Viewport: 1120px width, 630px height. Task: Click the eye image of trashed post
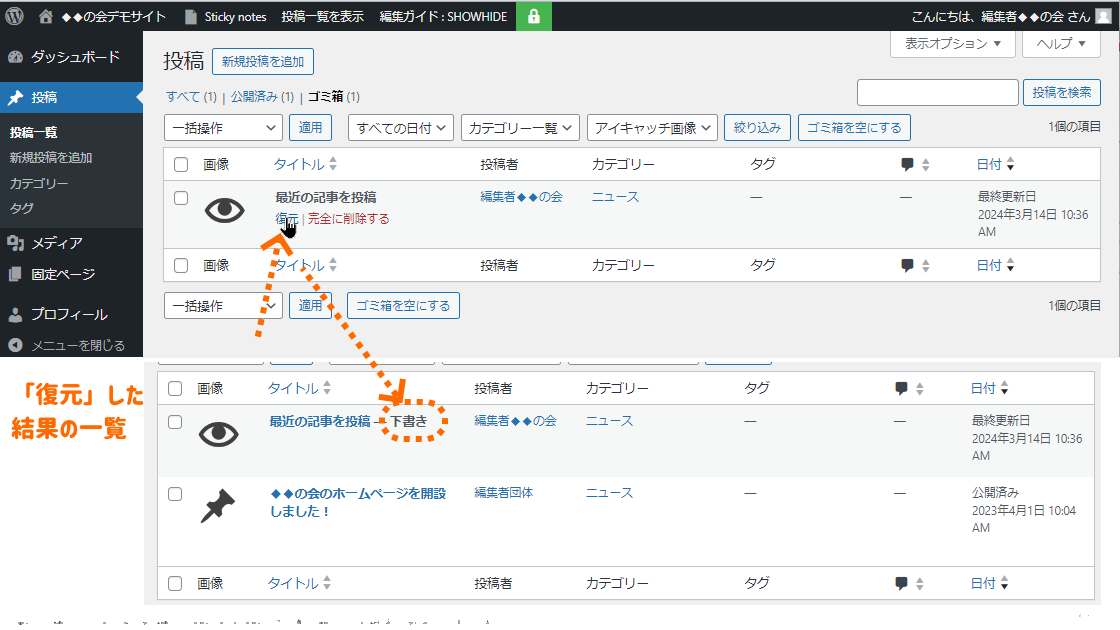click(x=224, y=210)
